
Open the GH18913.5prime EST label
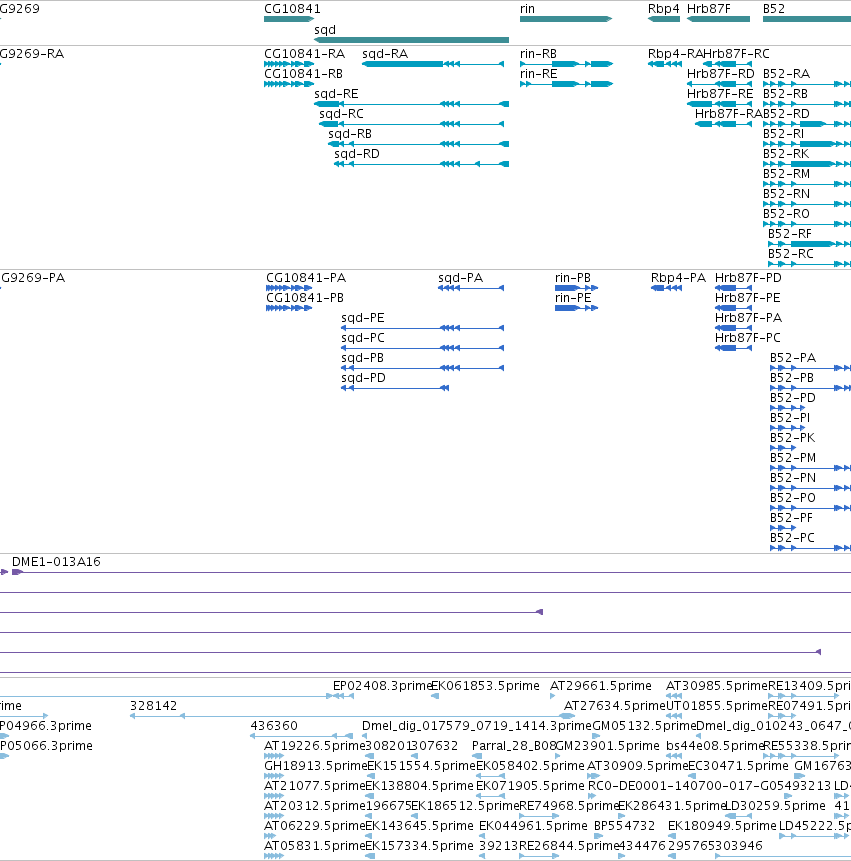coord(315,766)
